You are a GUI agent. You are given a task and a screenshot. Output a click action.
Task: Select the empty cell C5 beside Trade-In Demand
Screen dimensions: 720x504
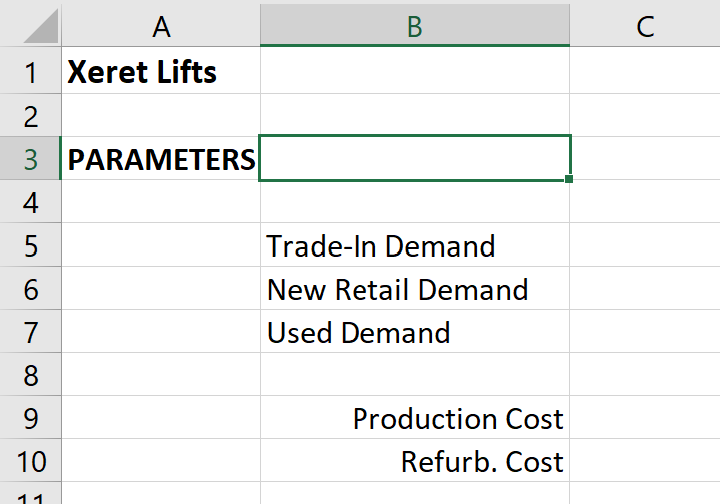pos(645,245)
